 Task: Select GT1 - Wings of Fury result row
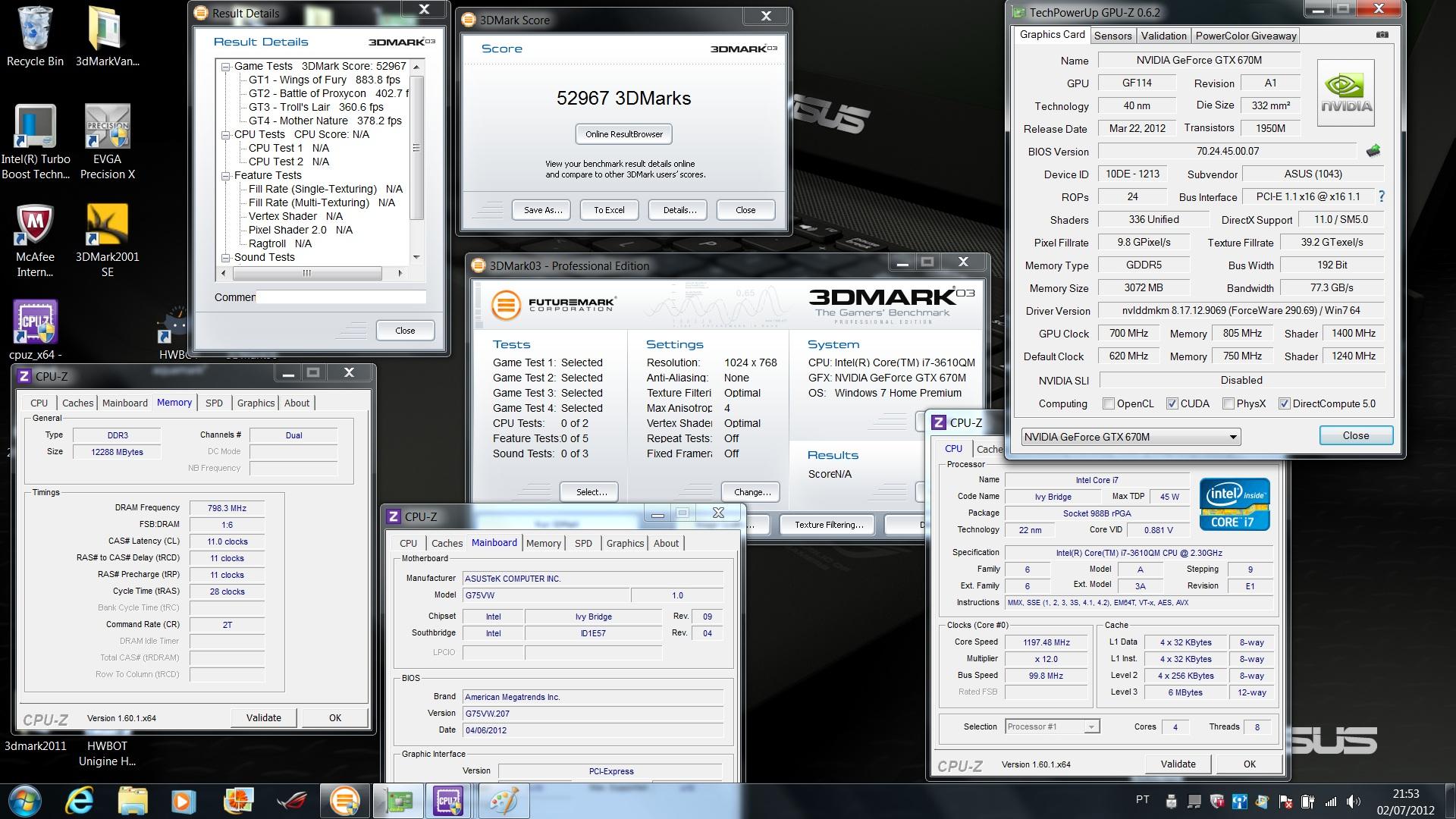coord(325,80)
